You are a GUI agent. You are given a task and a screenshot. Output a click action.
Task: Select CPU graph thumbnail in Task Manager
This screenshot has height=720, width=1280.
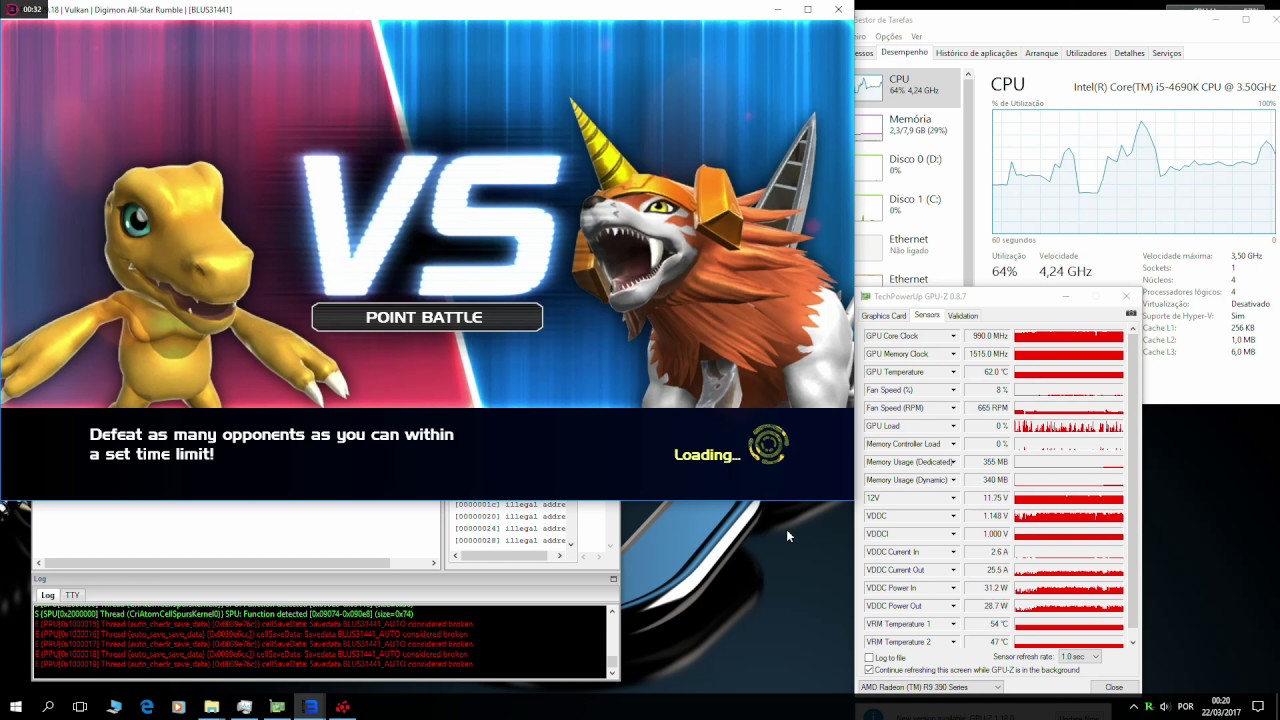pos(868,86)
